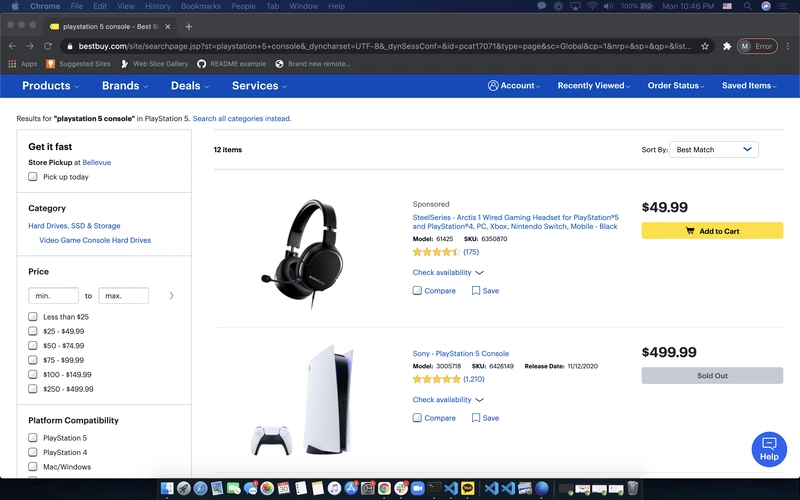Click the blue Help chat bubble
Image resolution: width=800 pixels, height=500 pixels.
coord(769,449)
